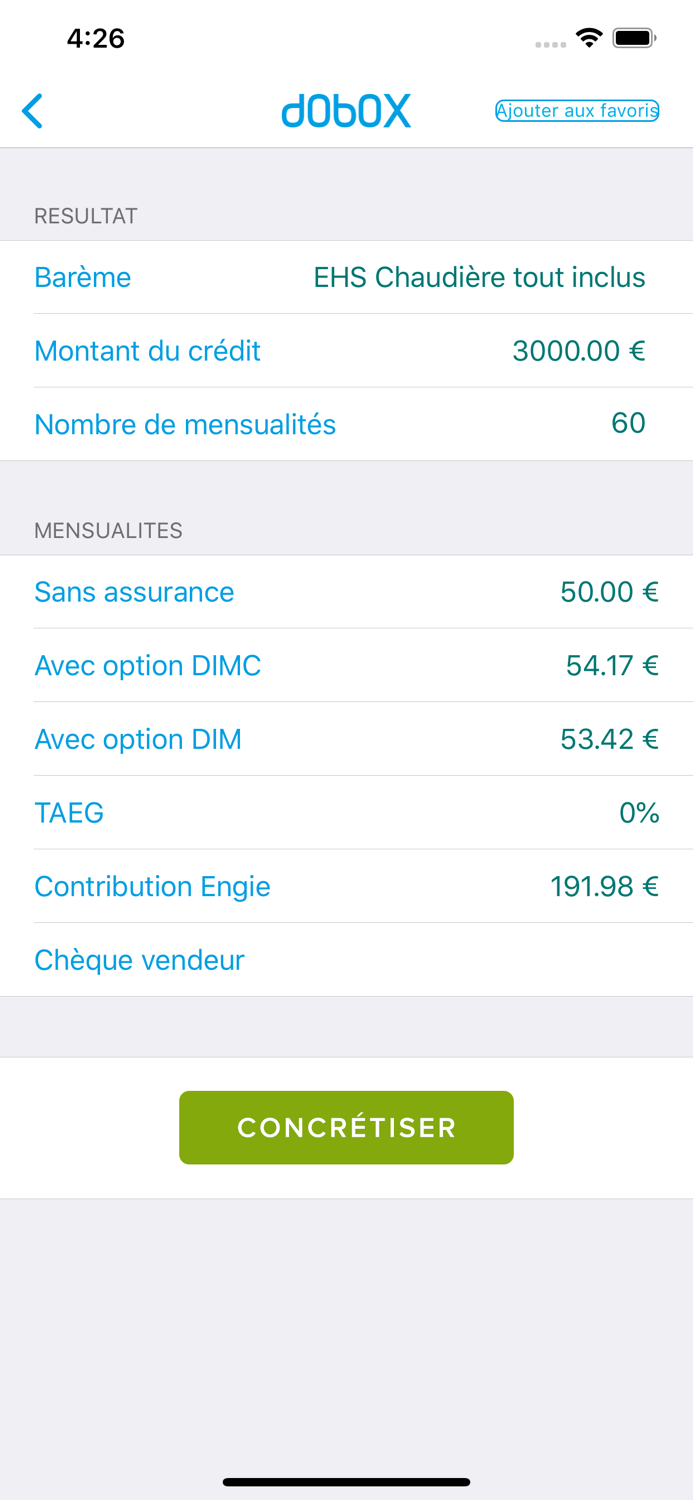
Task: Select the Barème row
Action: 82,278
